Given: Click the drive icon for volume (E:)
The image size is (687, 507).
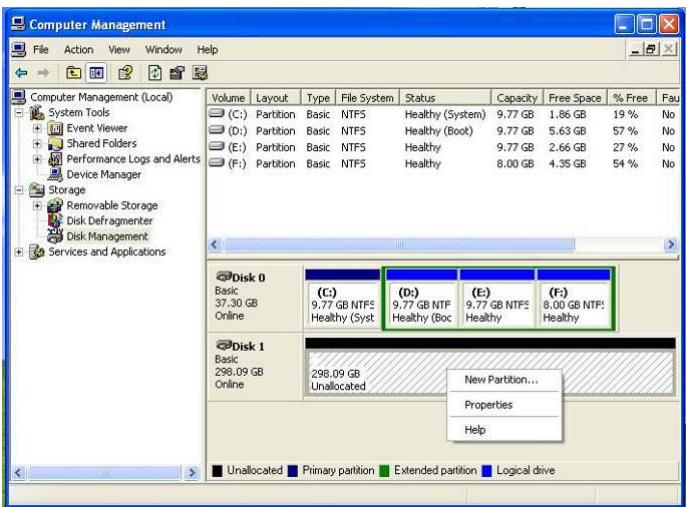Looking at the screenshot, I should tap(216, 146).
